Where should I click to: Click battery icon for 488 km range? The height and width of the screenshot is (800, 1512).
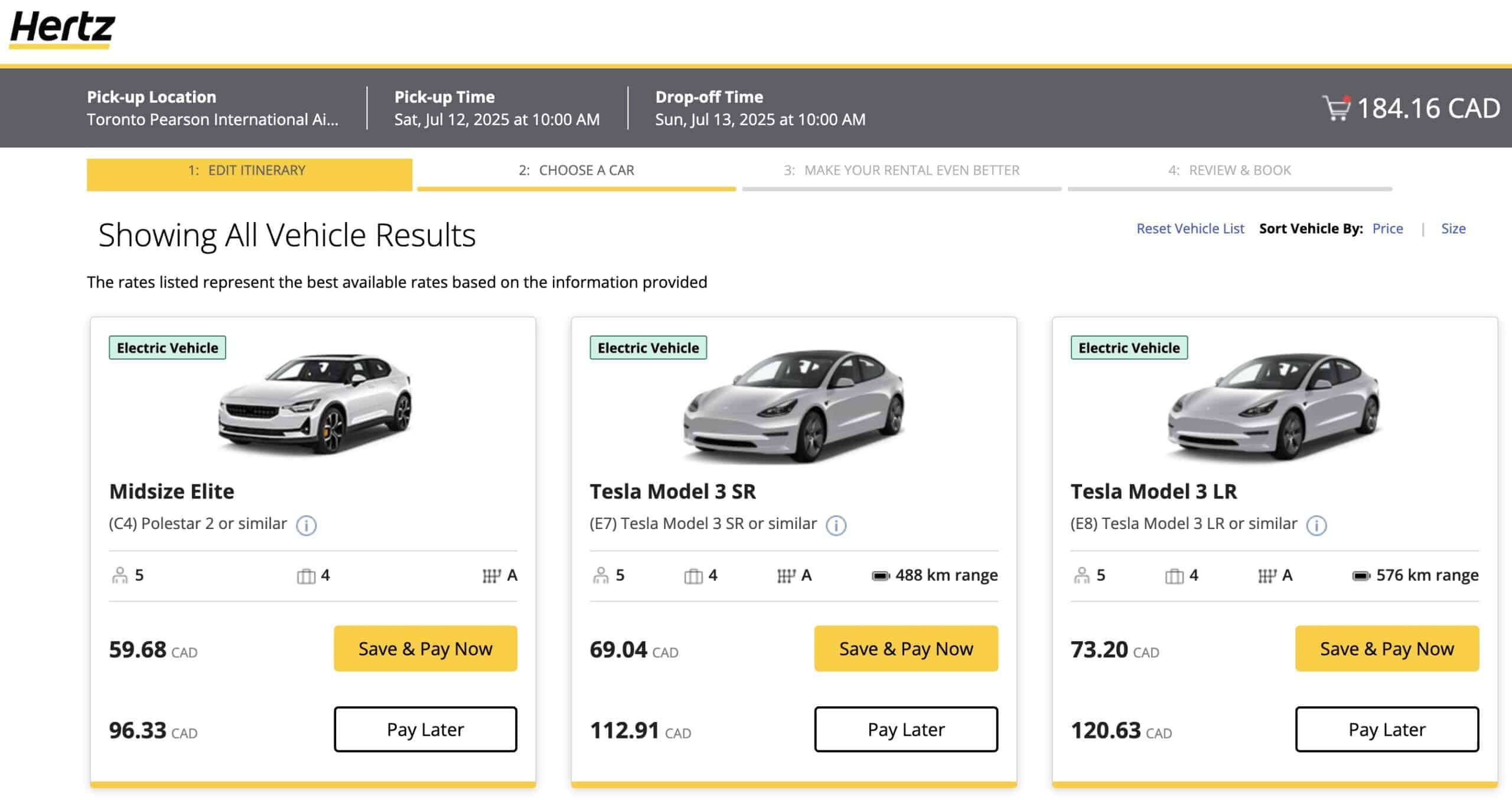pyautogui.click(x=880, y=576)
